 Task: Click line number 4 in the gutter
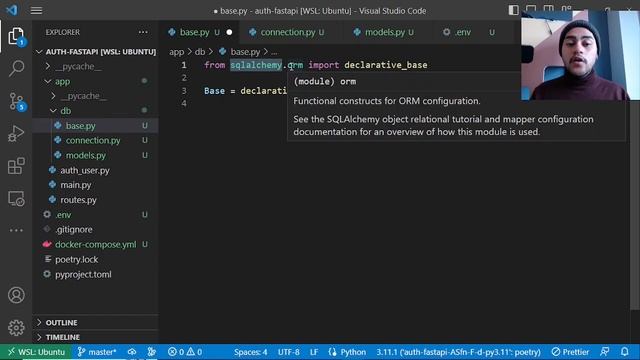click(x=184, y=103)
